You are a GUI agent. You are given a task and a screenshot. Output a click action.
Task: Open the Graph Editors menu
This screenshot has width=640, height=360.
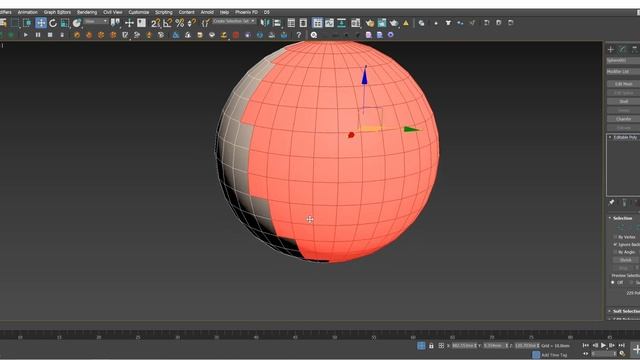57,12
